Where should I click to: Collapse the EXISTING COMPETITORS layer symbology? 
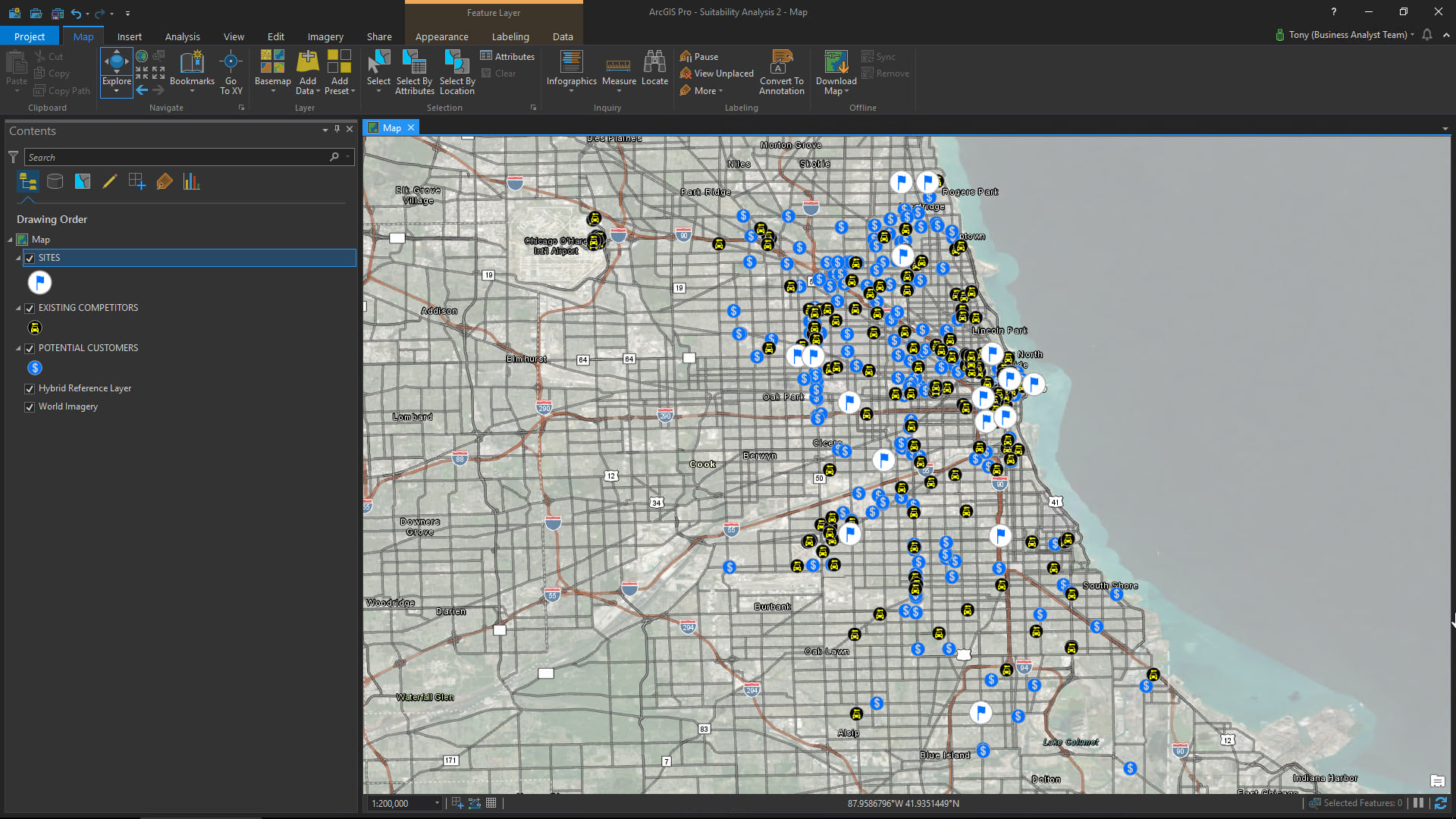coord(18,308)
